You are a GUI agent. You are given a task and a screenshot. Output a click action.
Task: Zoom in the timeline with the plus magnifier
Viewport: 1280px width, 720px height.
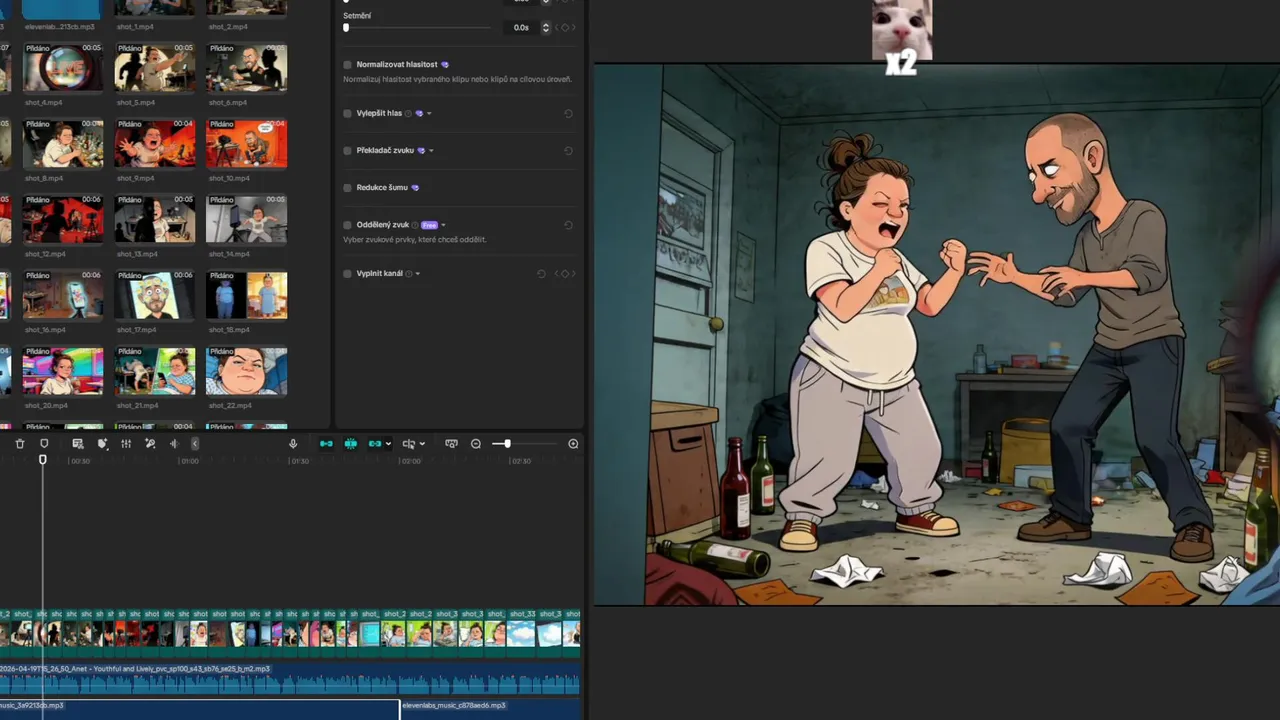coord(573,444)
